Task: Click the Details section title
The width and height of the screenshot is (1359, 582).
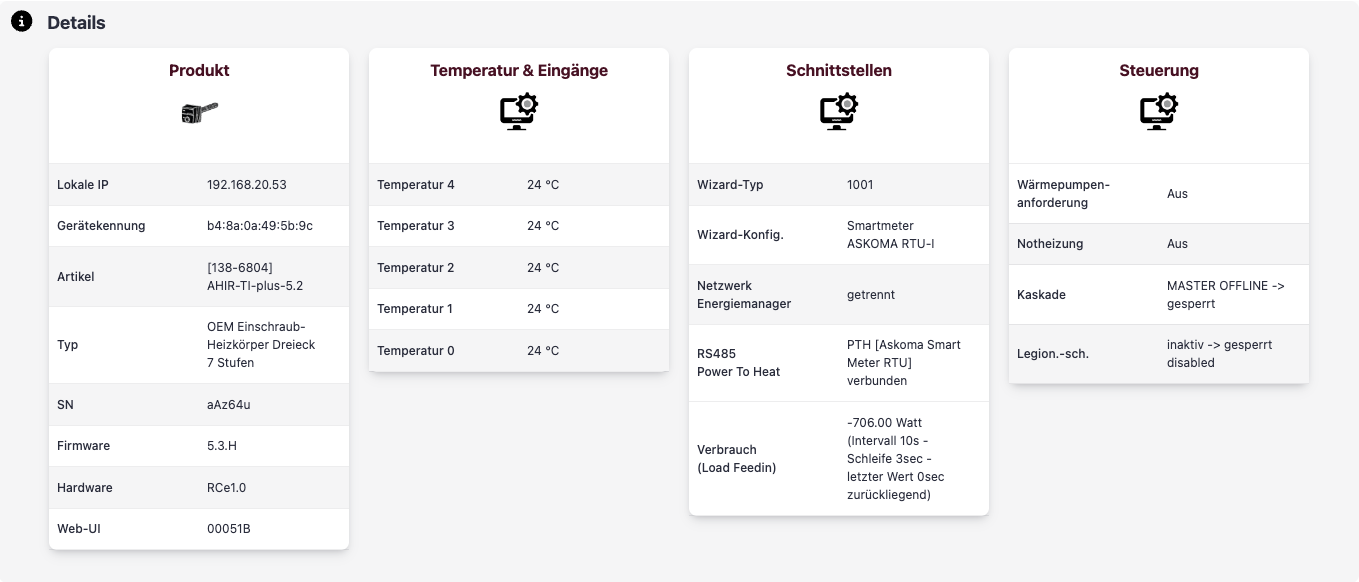Action: 76,22
